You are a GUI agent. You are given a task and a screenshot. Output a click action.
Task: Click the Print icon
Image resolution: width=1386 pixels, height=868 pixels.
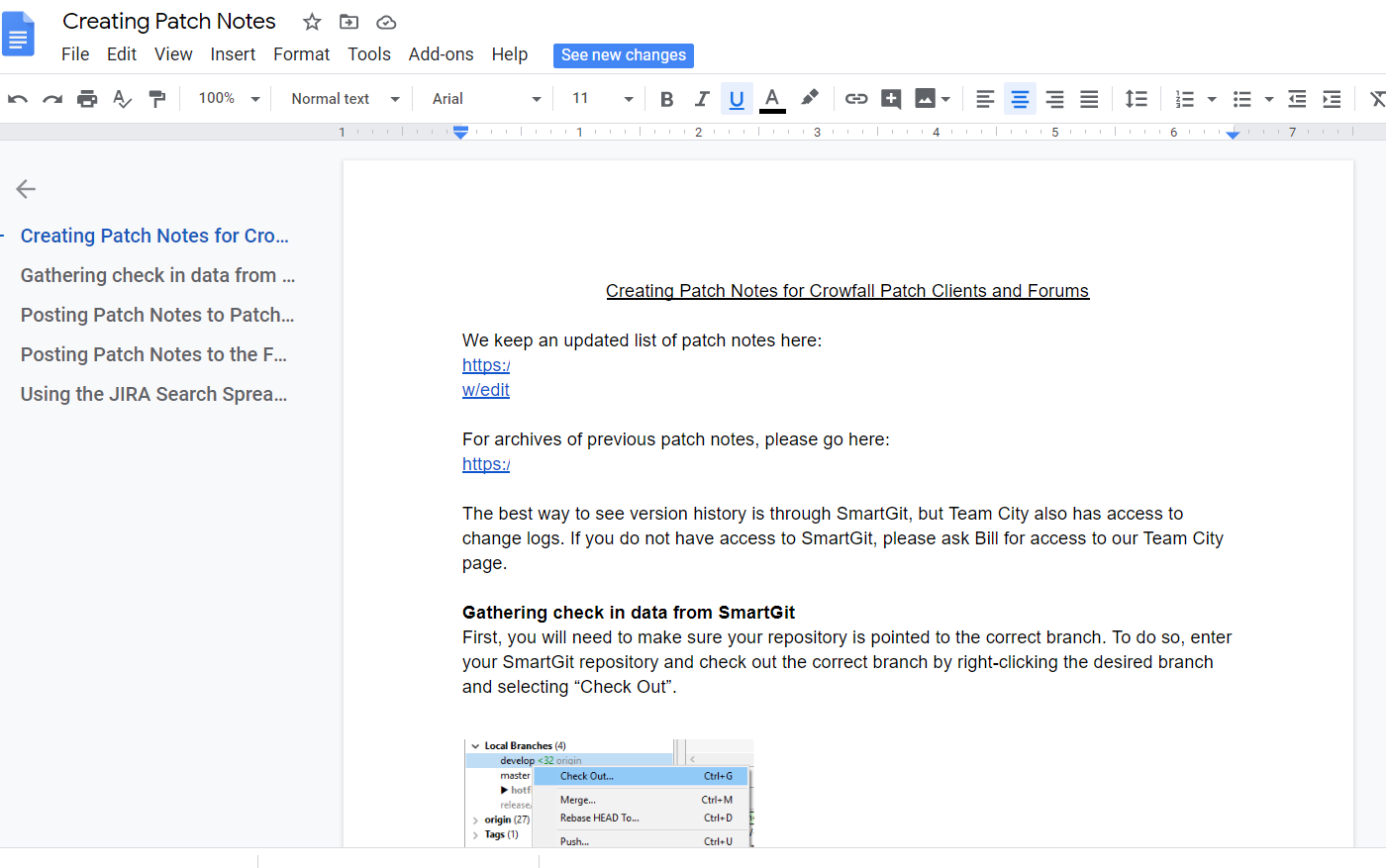tap(87, 98)
